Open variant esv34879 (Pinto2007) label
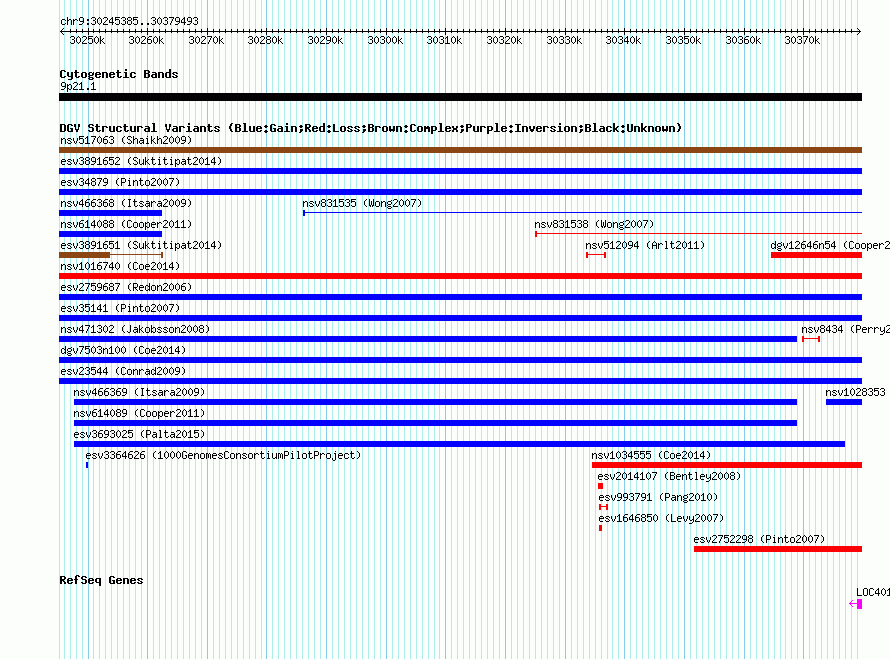890x659 pixels. [x=120, y=182]
